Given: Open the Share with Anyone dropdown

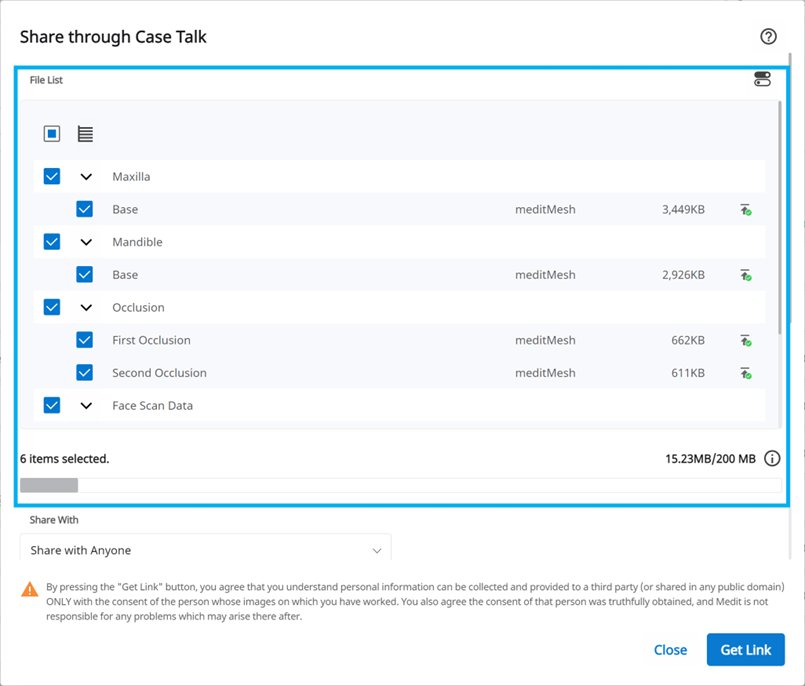Looking at the screenshot, I should (x=205, y=550).
